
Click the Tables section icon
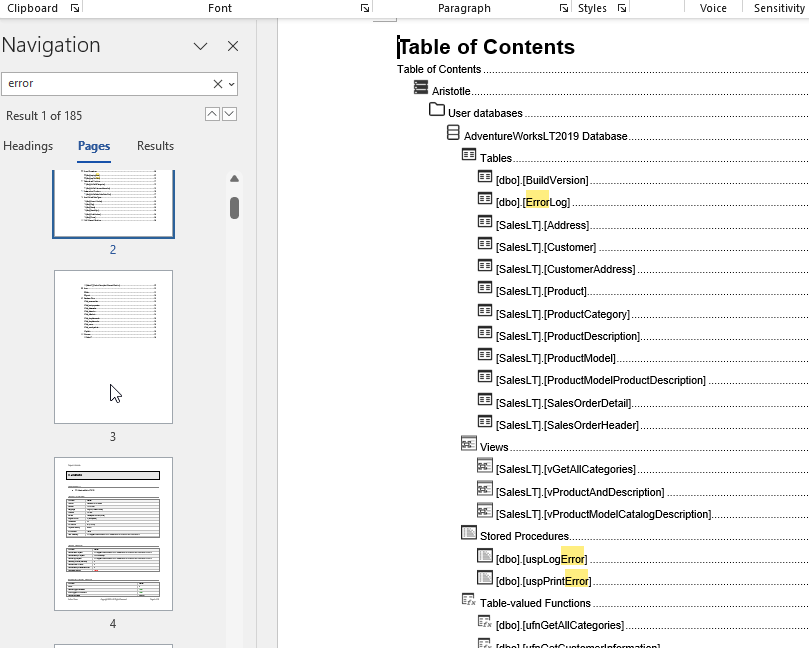pos(469,155)
